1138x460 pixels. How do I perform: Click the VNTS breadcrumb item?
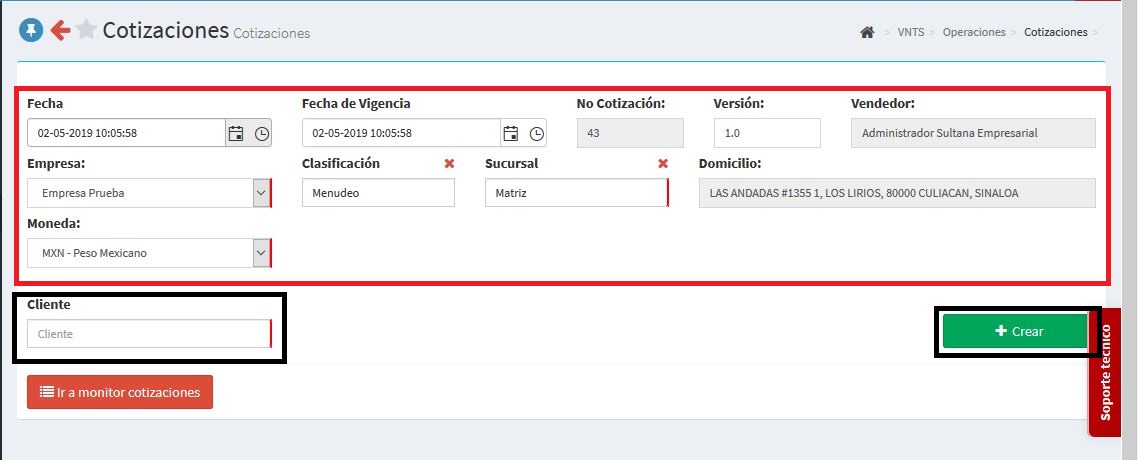910,33
